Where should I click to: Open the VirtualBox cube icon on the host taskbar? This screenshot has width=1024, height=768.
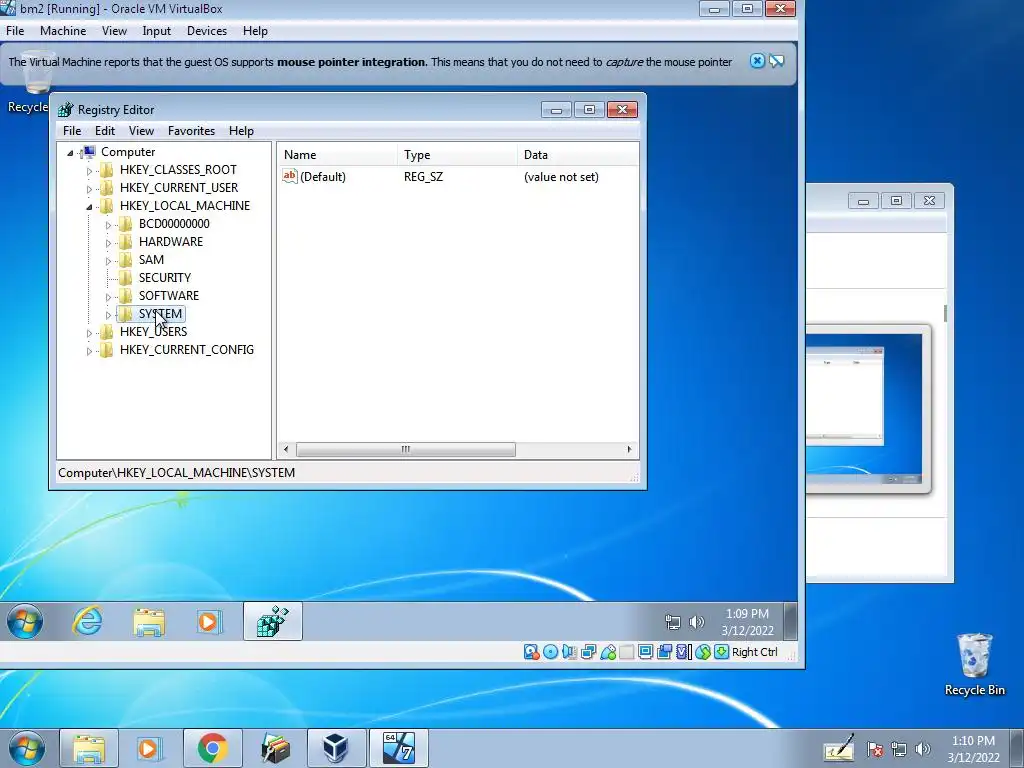point(336,748)
